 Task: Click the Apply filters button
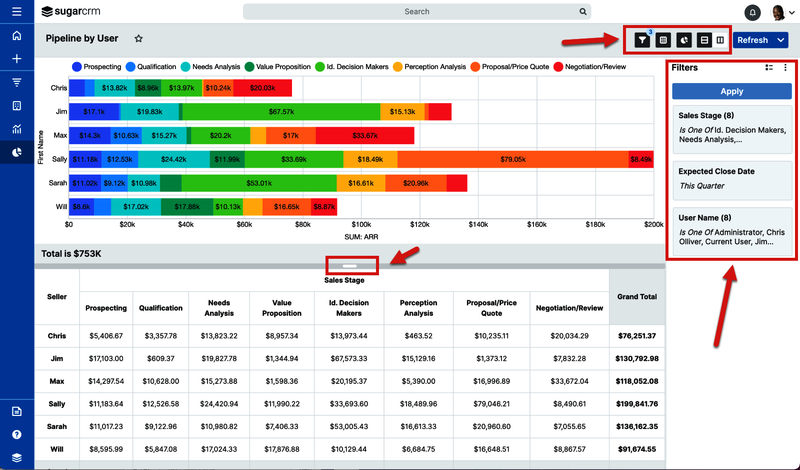(732, 91)
